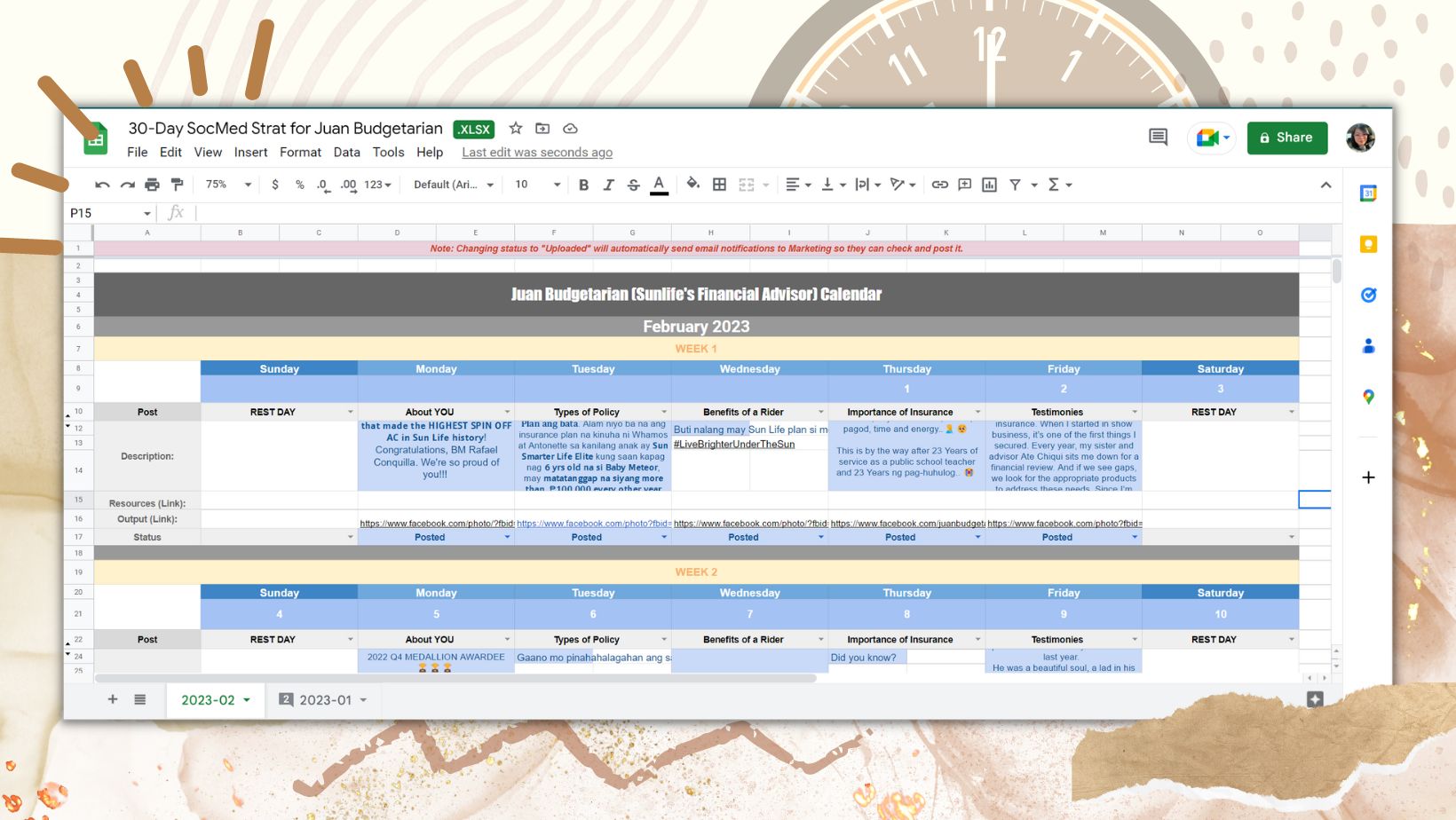The width and height of the screenshot is (1456, 820).
Task: Open vertical align options
Action: click(833, 185)
